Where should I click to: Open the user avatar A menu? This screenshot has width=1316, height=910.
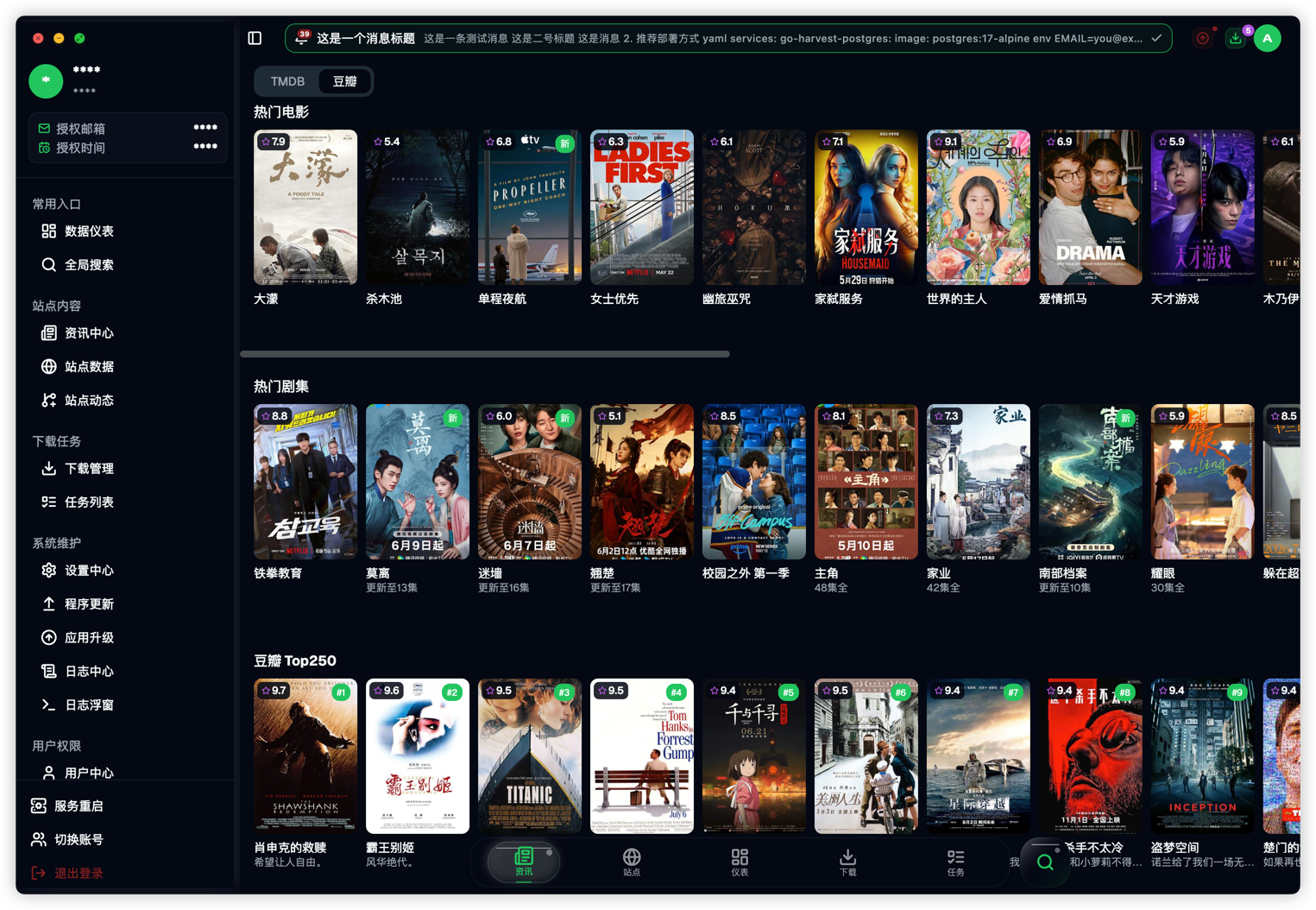coord(1267,38)
